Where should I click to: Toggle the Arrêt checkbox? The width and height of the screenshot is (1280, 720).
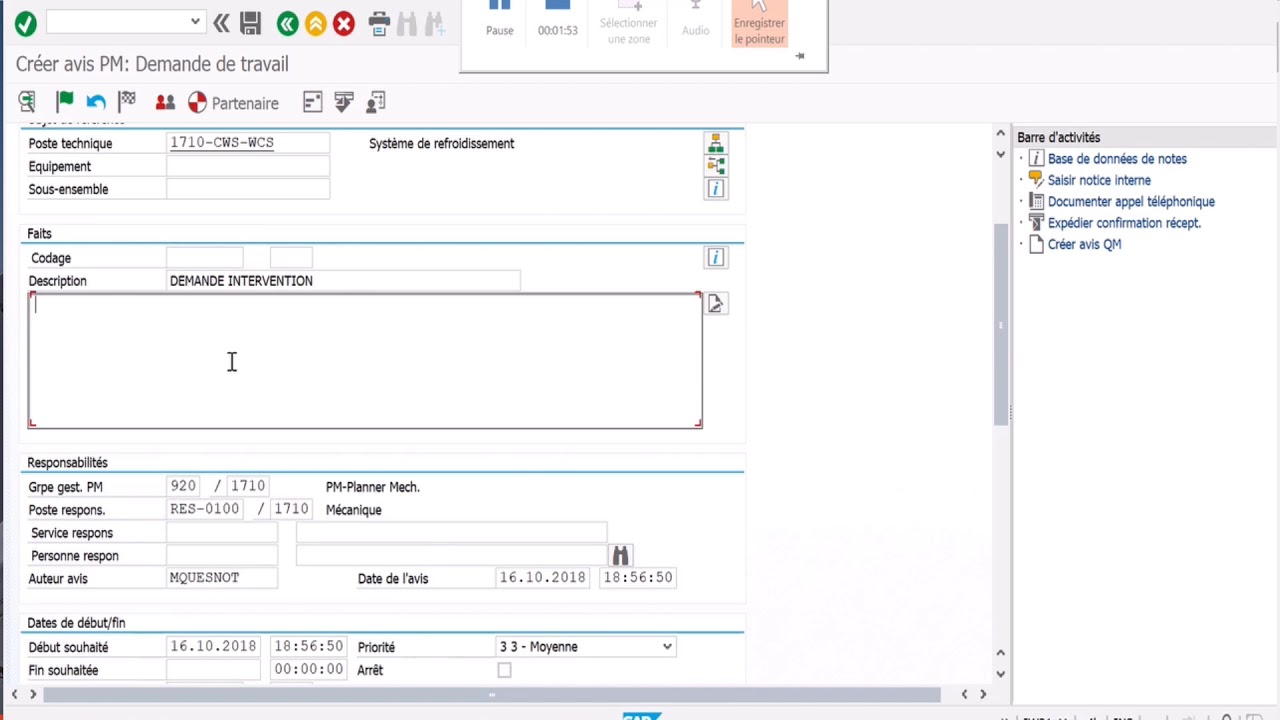(x=504, y=670)
